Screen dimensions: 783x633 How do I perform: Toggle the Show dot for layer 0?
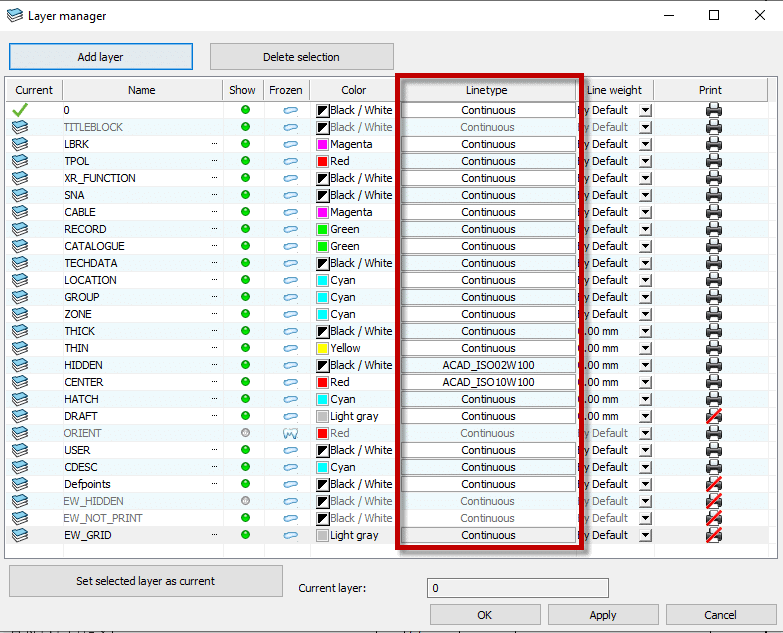tap(245, 109)
